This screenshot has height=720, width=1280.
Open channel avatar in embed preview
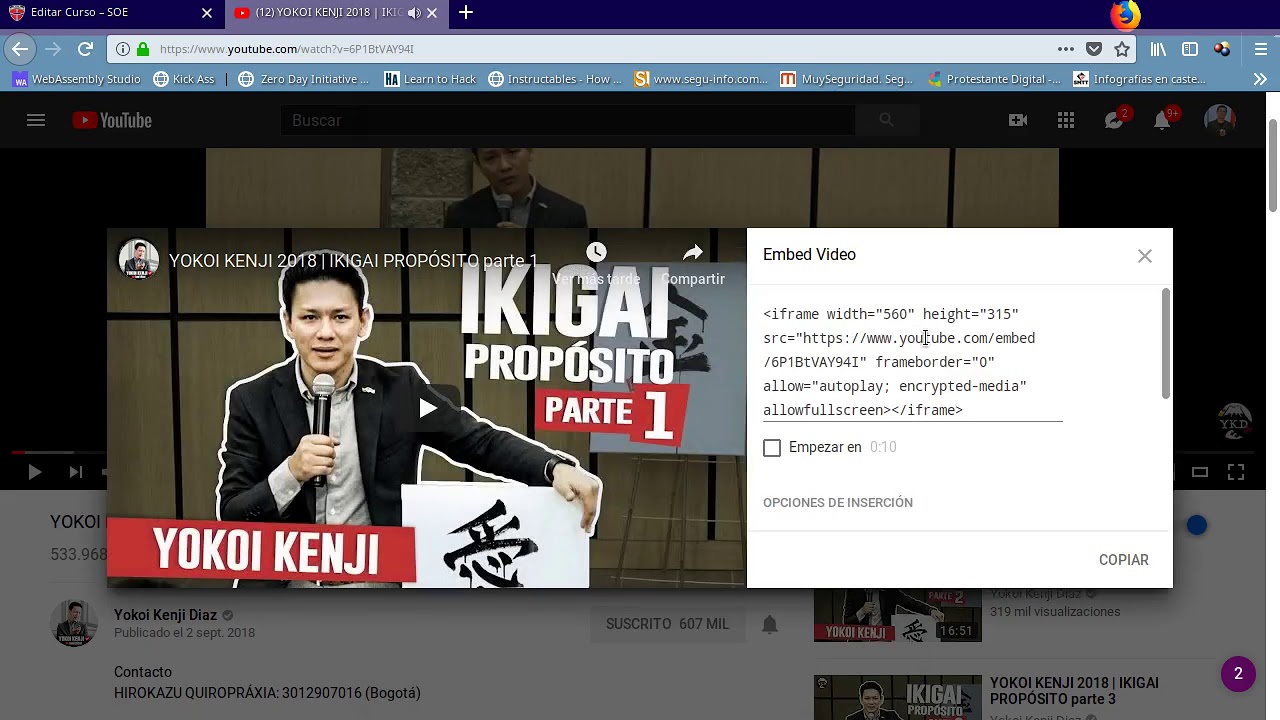tap(138, 259)
